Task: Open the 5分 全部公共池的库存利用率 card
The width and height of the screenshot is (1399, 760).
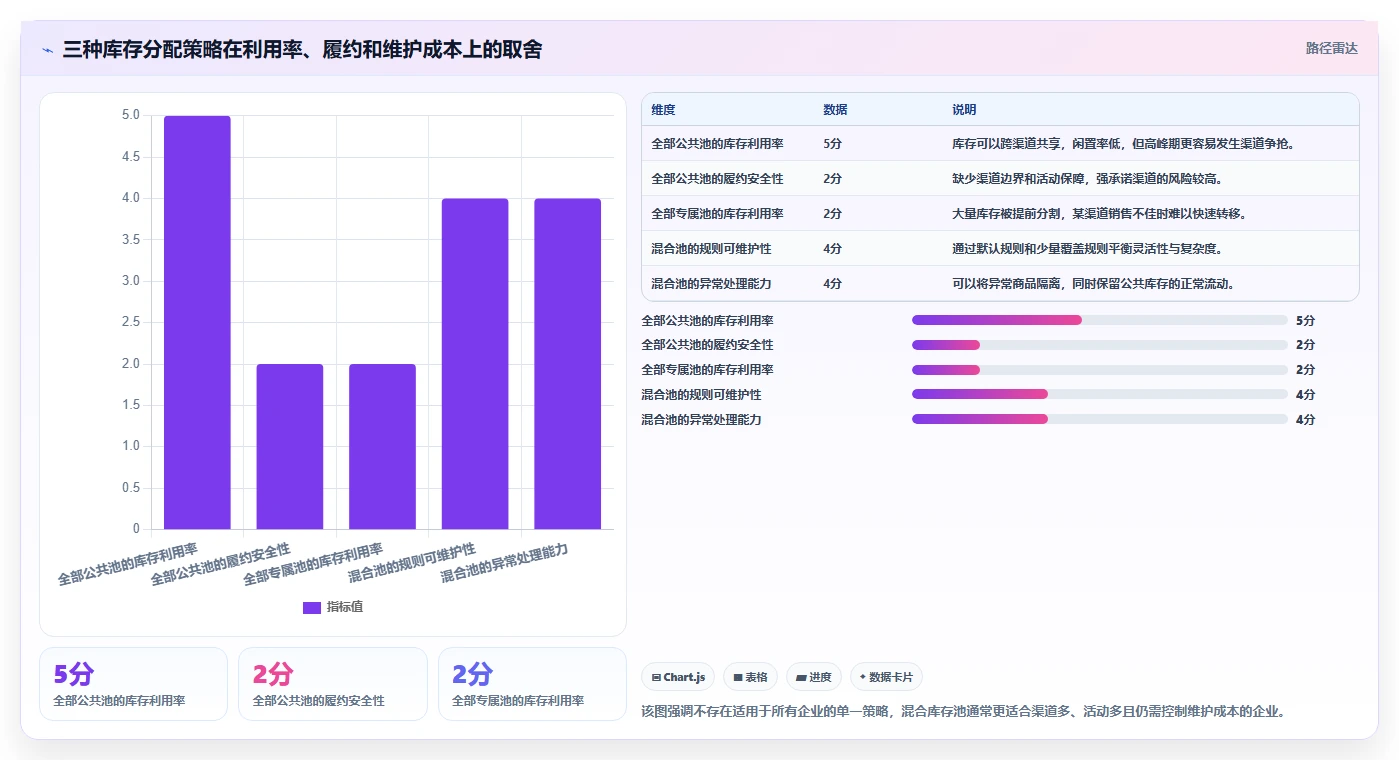Action: (134, 684)
